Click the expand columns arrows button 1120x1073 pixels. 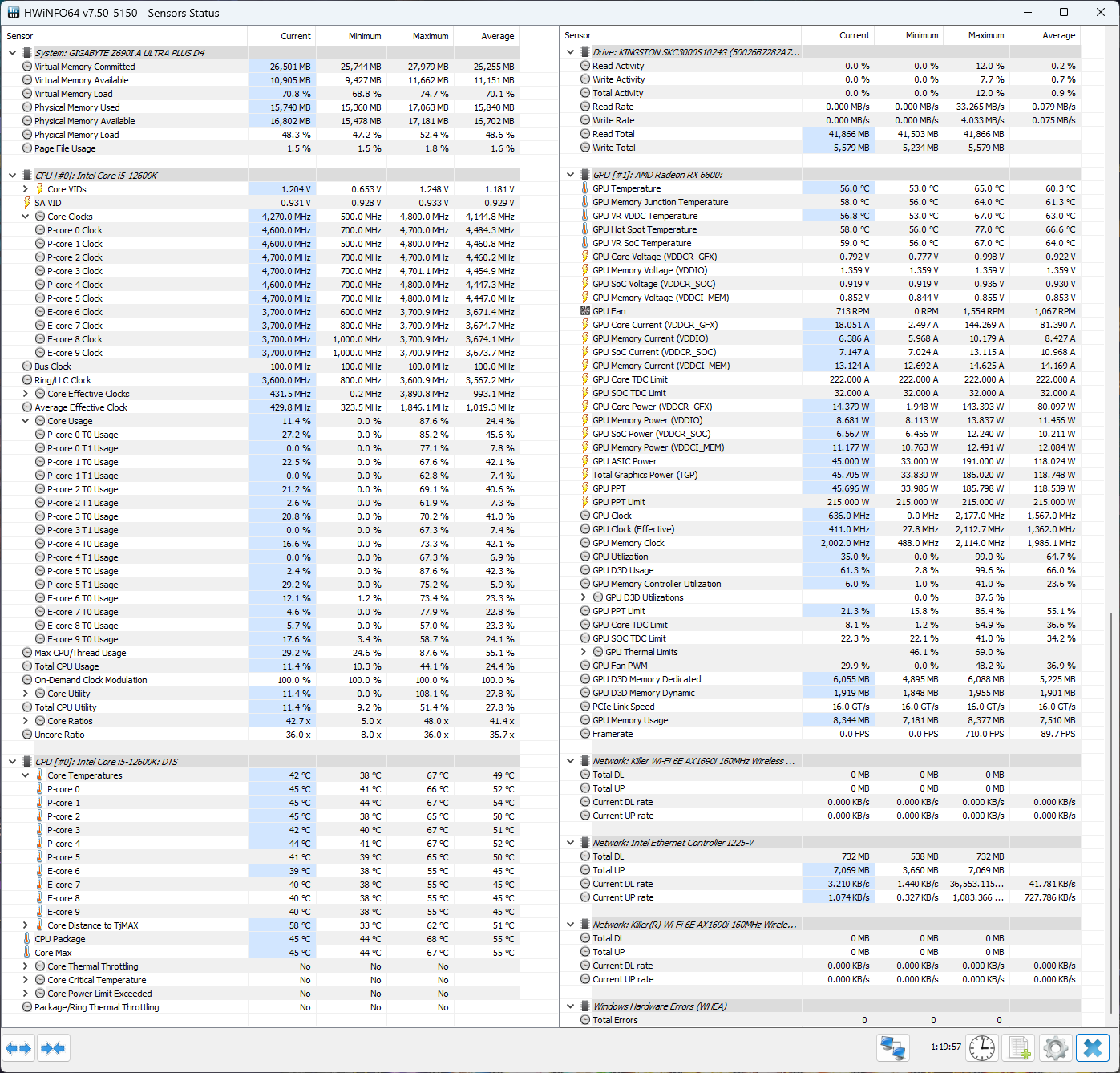pos(18,1048)
